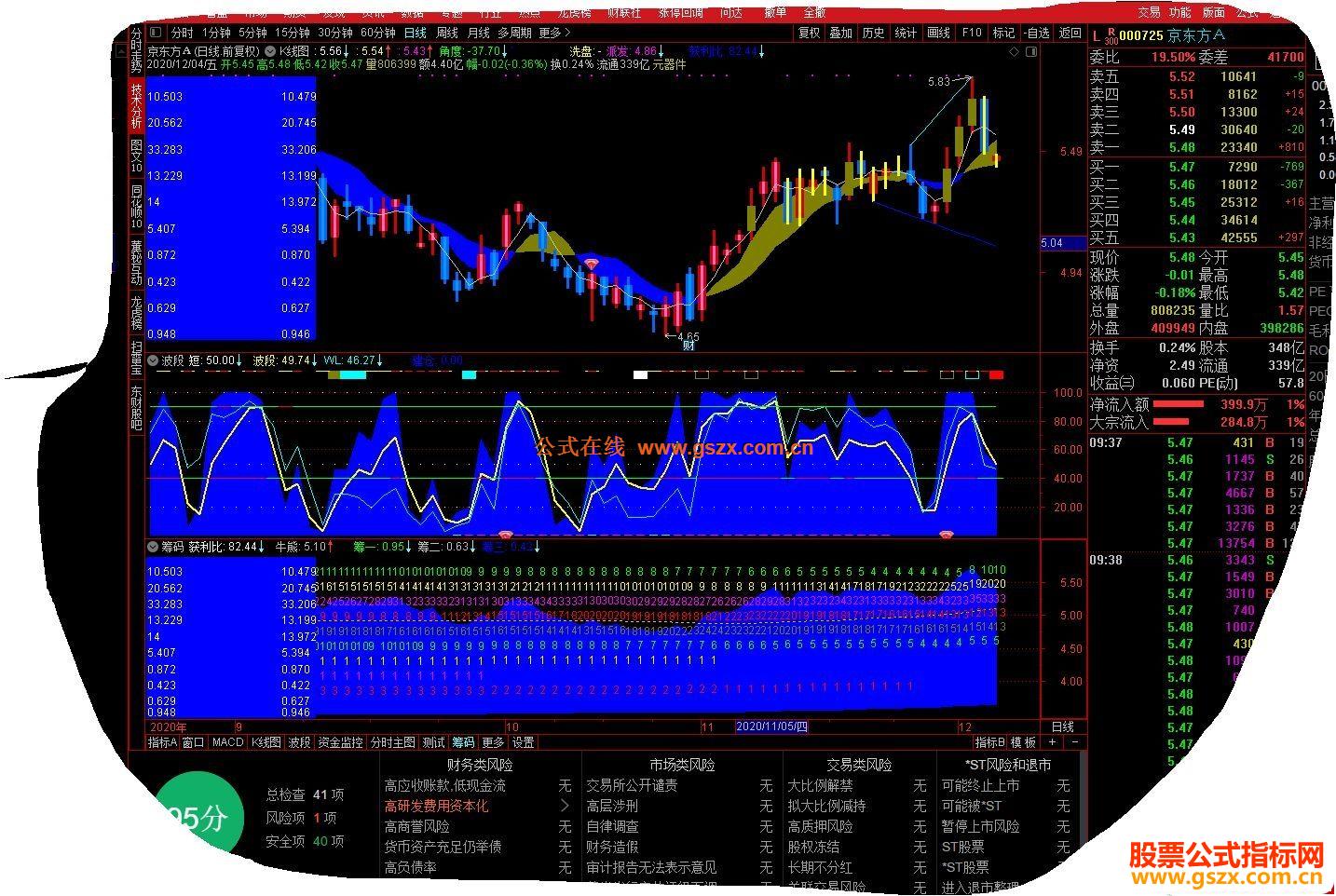Activate the 画线 drawing tool
Image resolution: width=1336 pixels, height=896 pixels.
[x=938, y=33]
